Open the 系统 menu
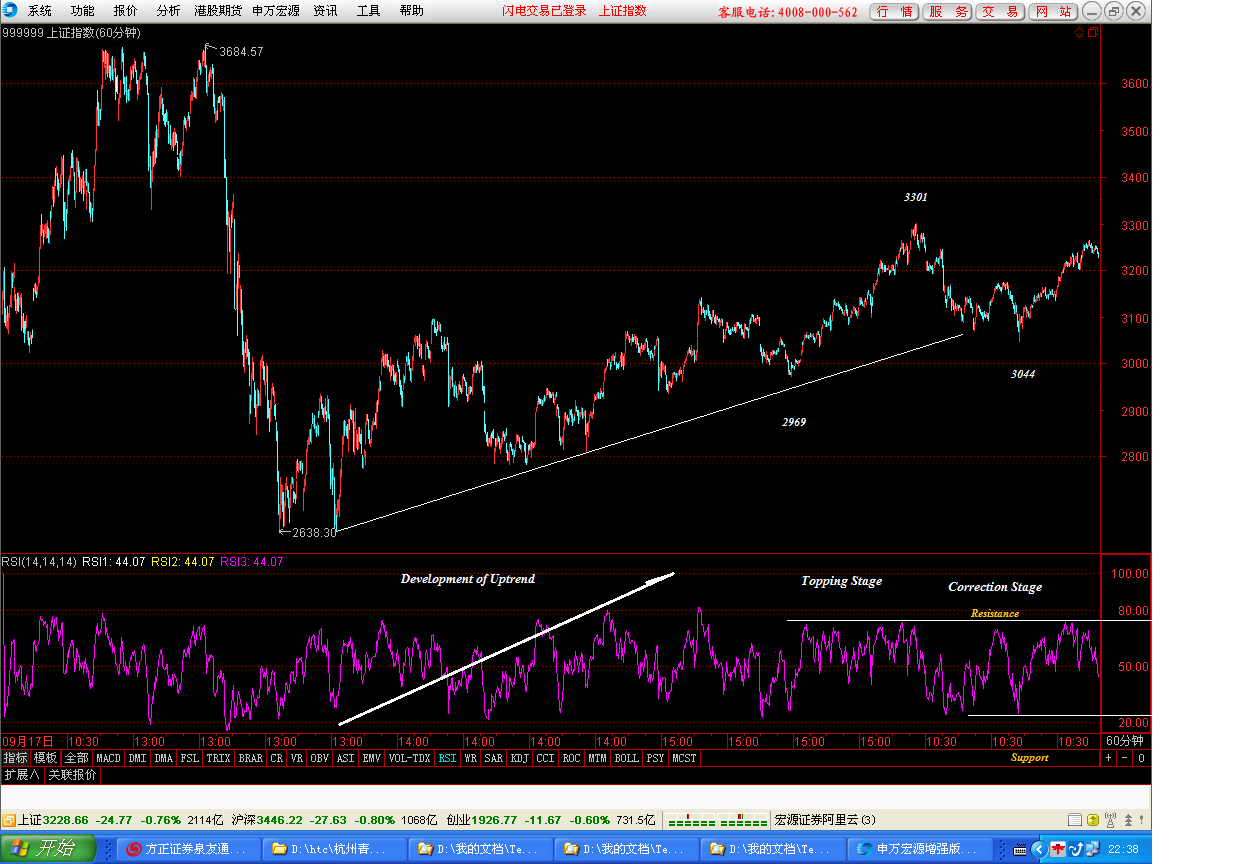The image size is (1259, 864). coord(39,11)
